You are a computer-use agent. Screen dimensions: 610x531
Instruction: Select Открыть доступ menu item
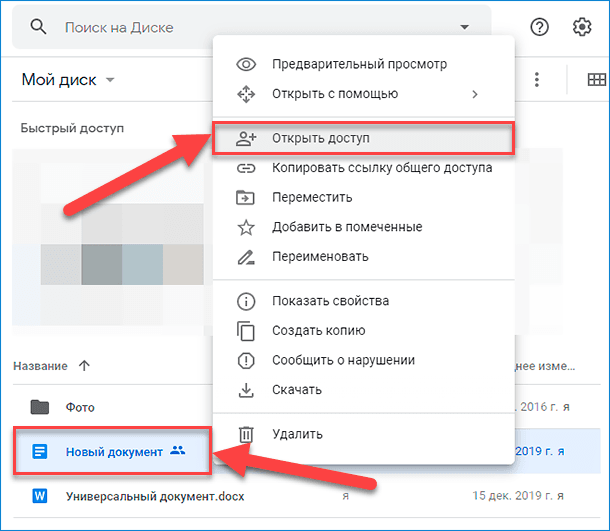click(363, 138)
